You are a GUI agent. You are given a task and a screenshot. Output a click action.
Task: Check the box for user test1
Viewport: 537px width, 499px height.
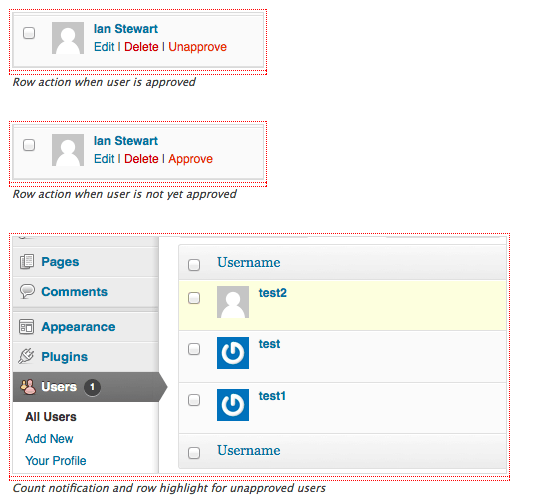194,400
